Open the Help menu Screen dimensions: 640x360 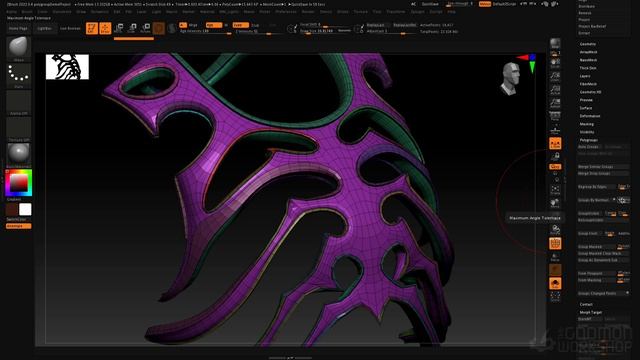451,12
